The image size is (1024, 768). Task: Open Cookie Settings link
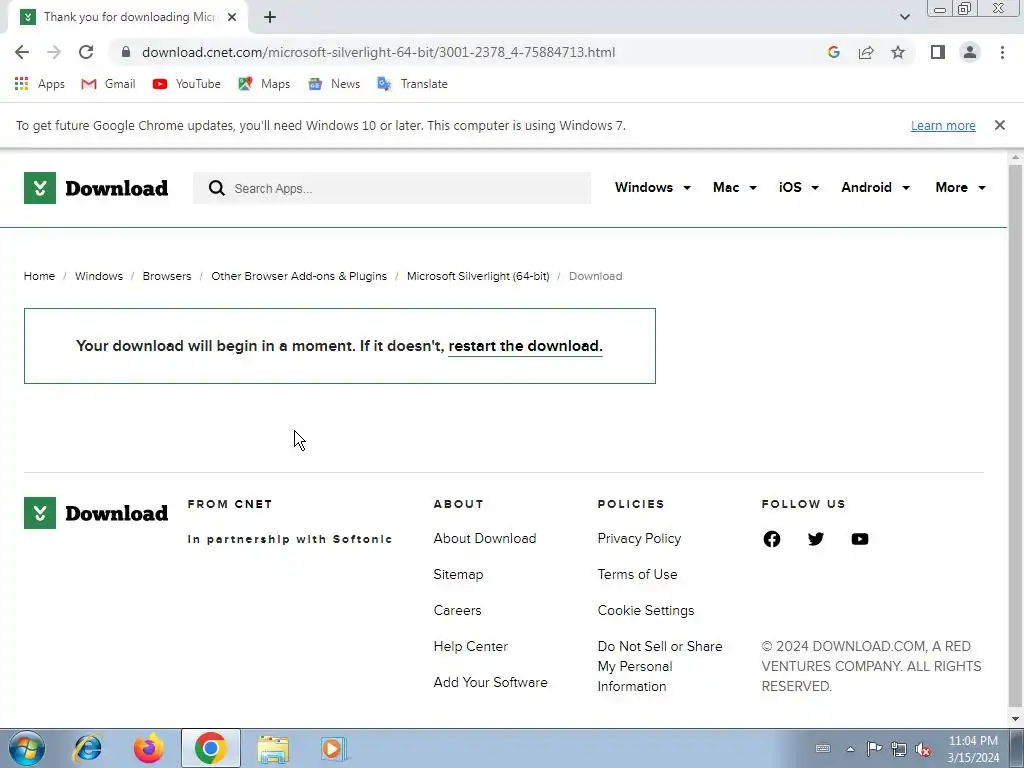(x=646, y=611)
